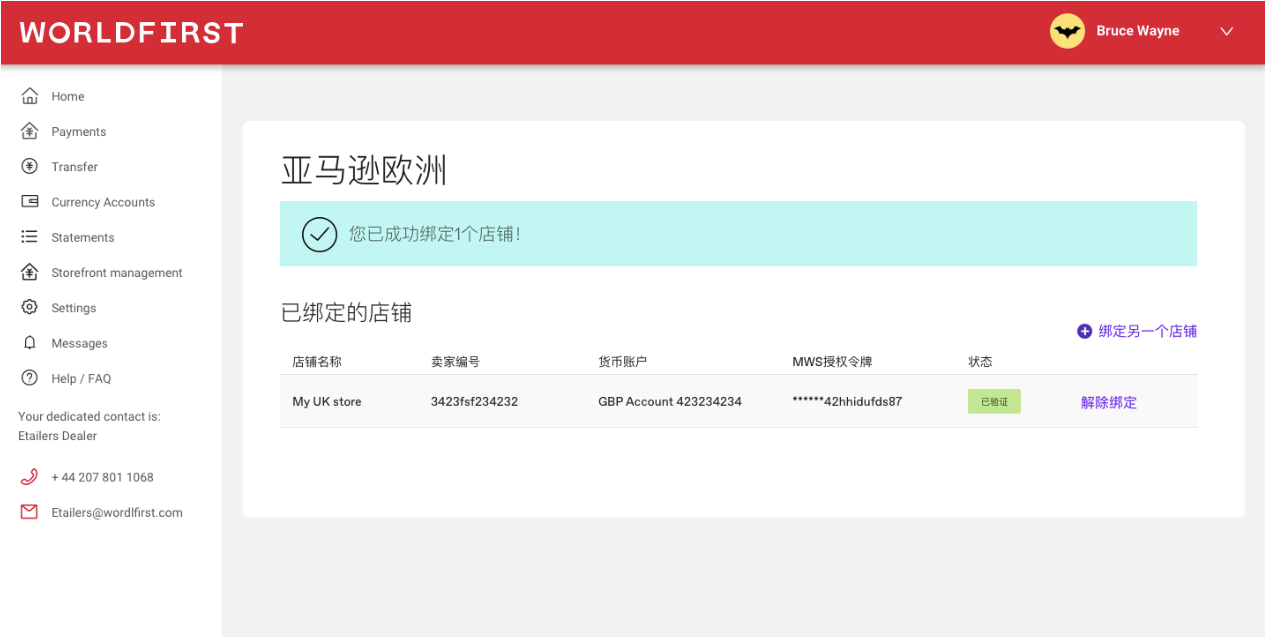Click 'Your dedicated contact is:' text
1265x637 pixels.
pos(89,416)
